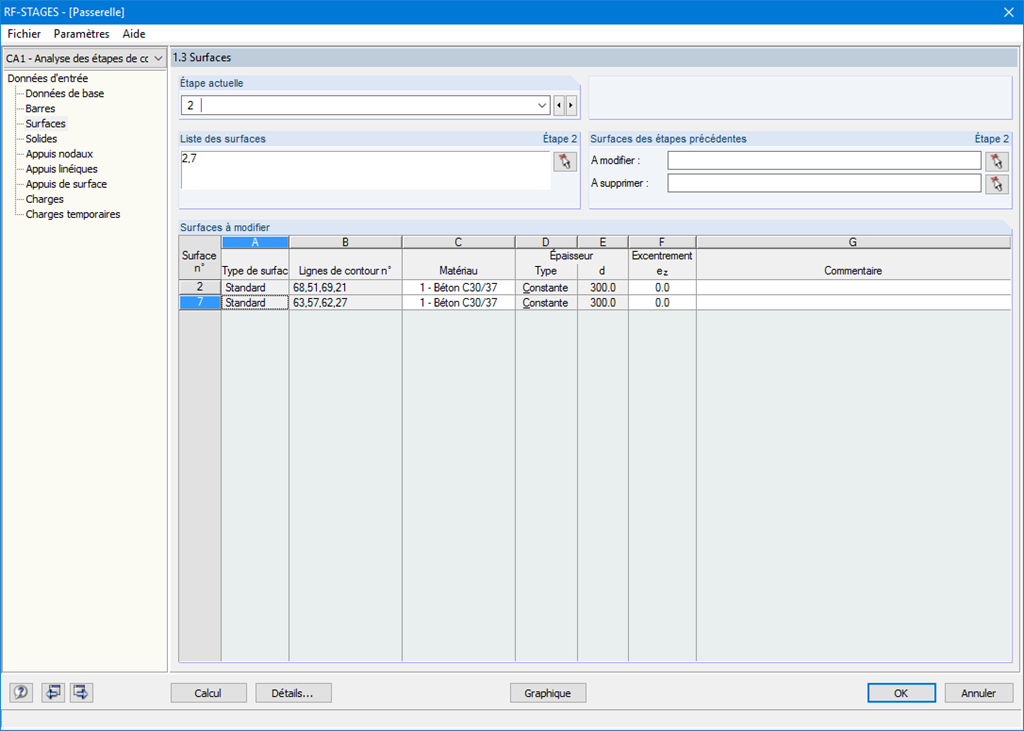Click contour lines cell 68,51,69,21
The height and width of the screenshot is (731, 1024).
click(345, 287)
